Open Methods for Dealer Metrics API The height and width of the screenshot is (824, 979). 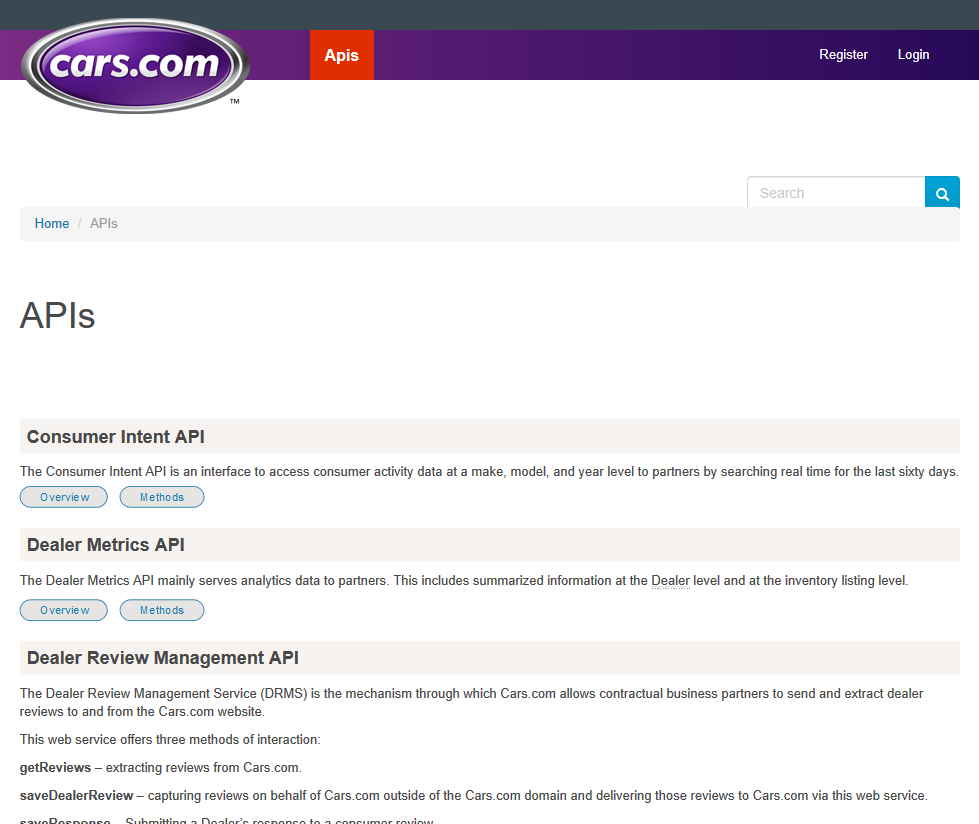tap(162, 610)
